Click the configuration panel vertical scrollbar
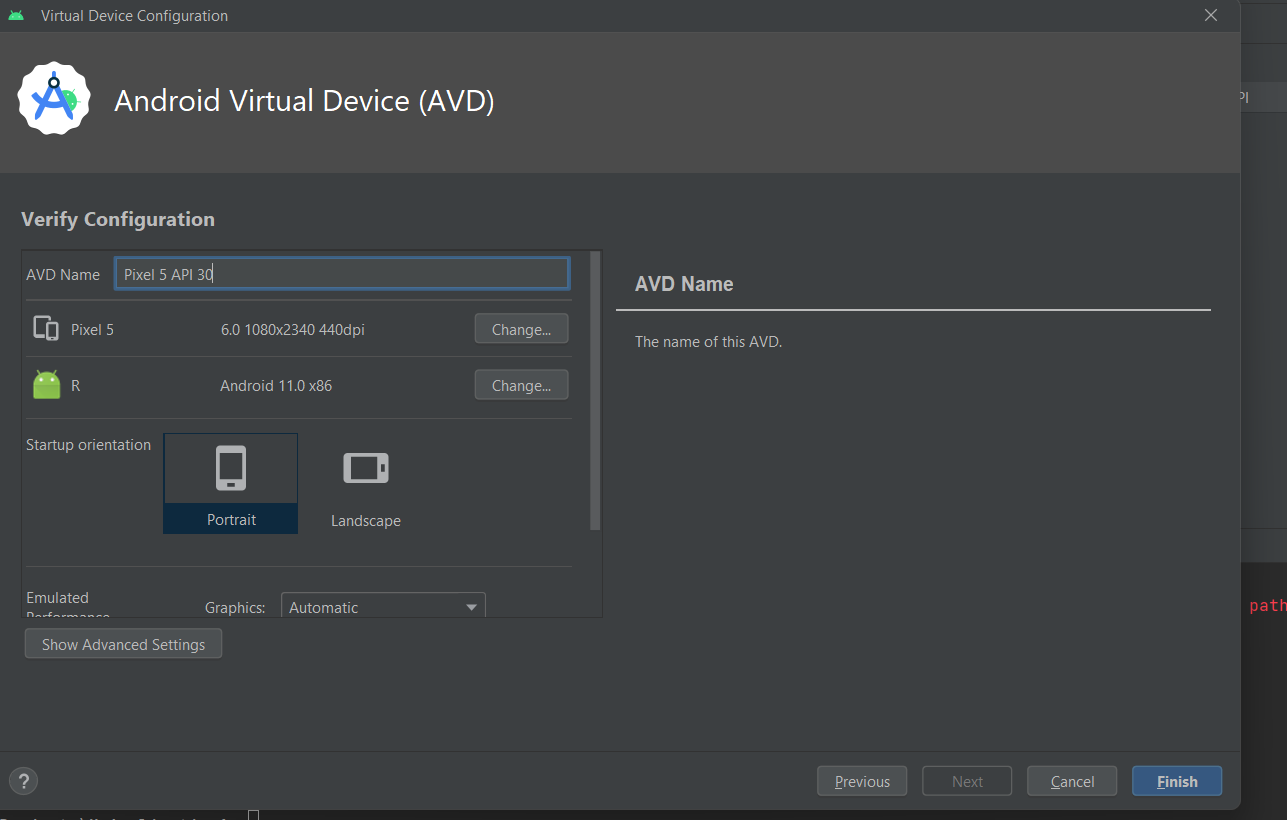 [596, 390]
